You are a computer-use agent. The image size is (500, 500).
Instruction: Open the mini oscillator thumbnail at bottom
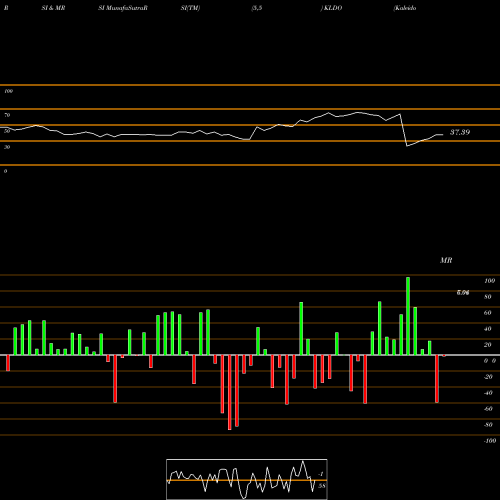click(x=247, y=479)
